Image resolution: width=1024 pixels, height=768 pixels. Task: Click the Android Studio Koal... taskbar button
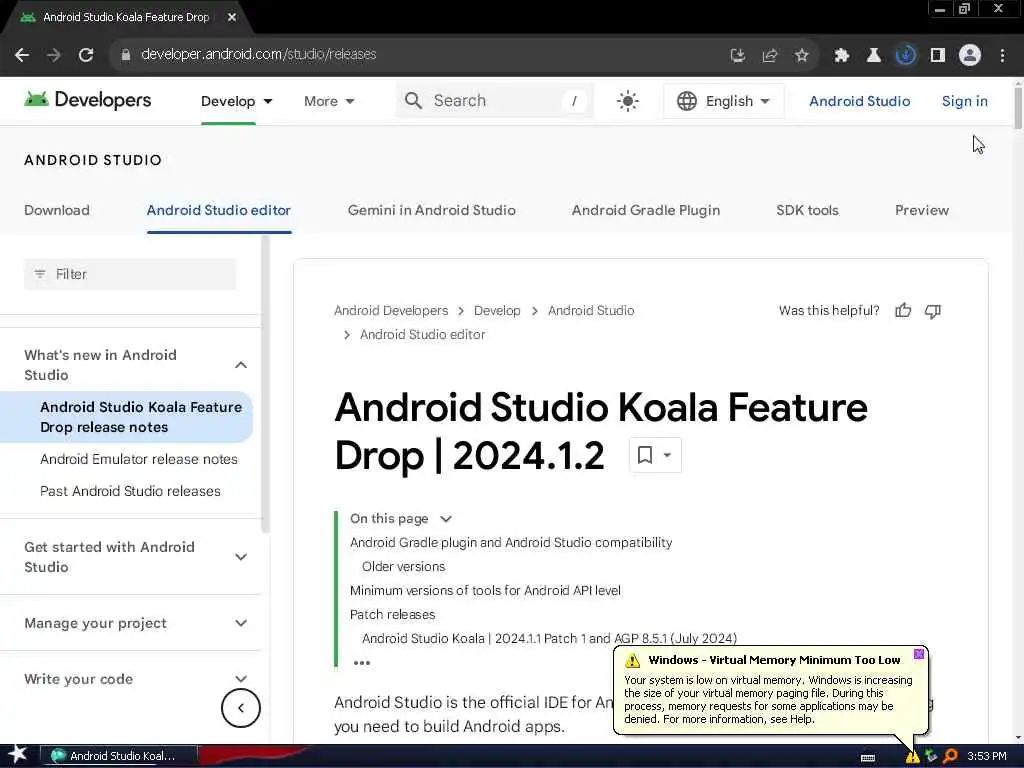118,756
